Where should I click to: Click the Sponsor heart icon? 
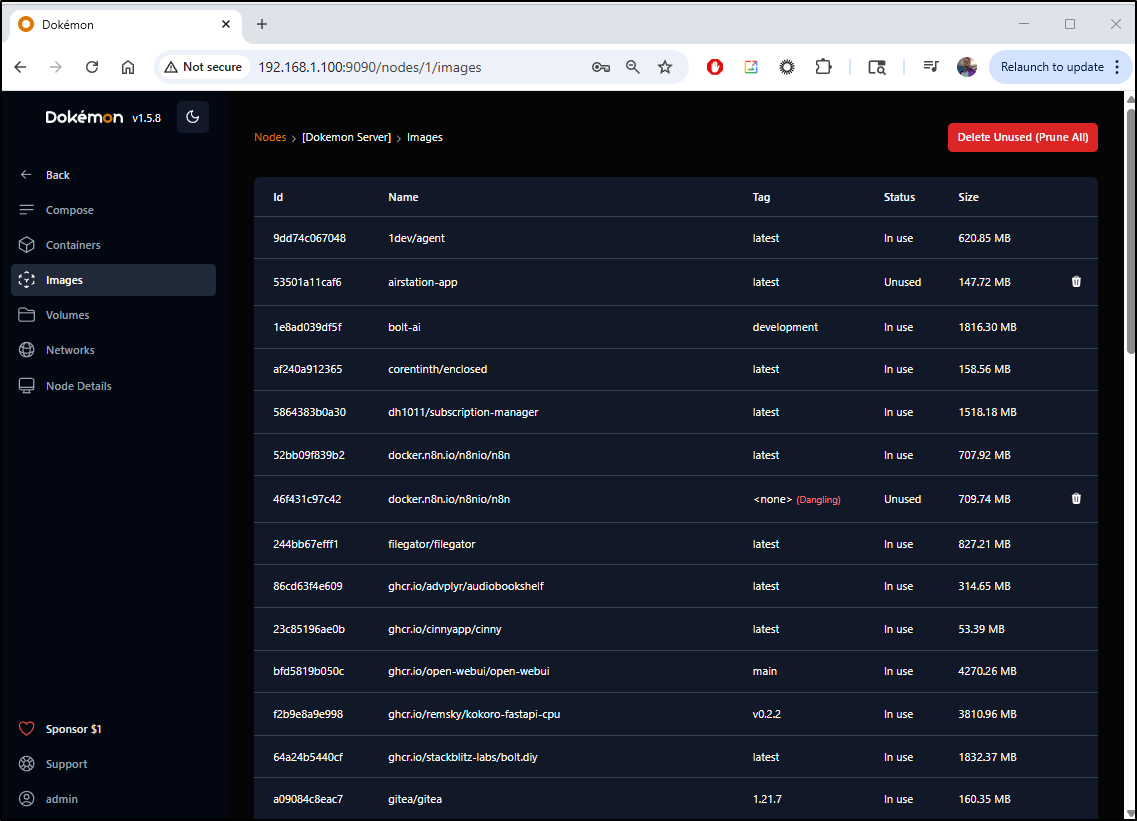pos(27,729)
